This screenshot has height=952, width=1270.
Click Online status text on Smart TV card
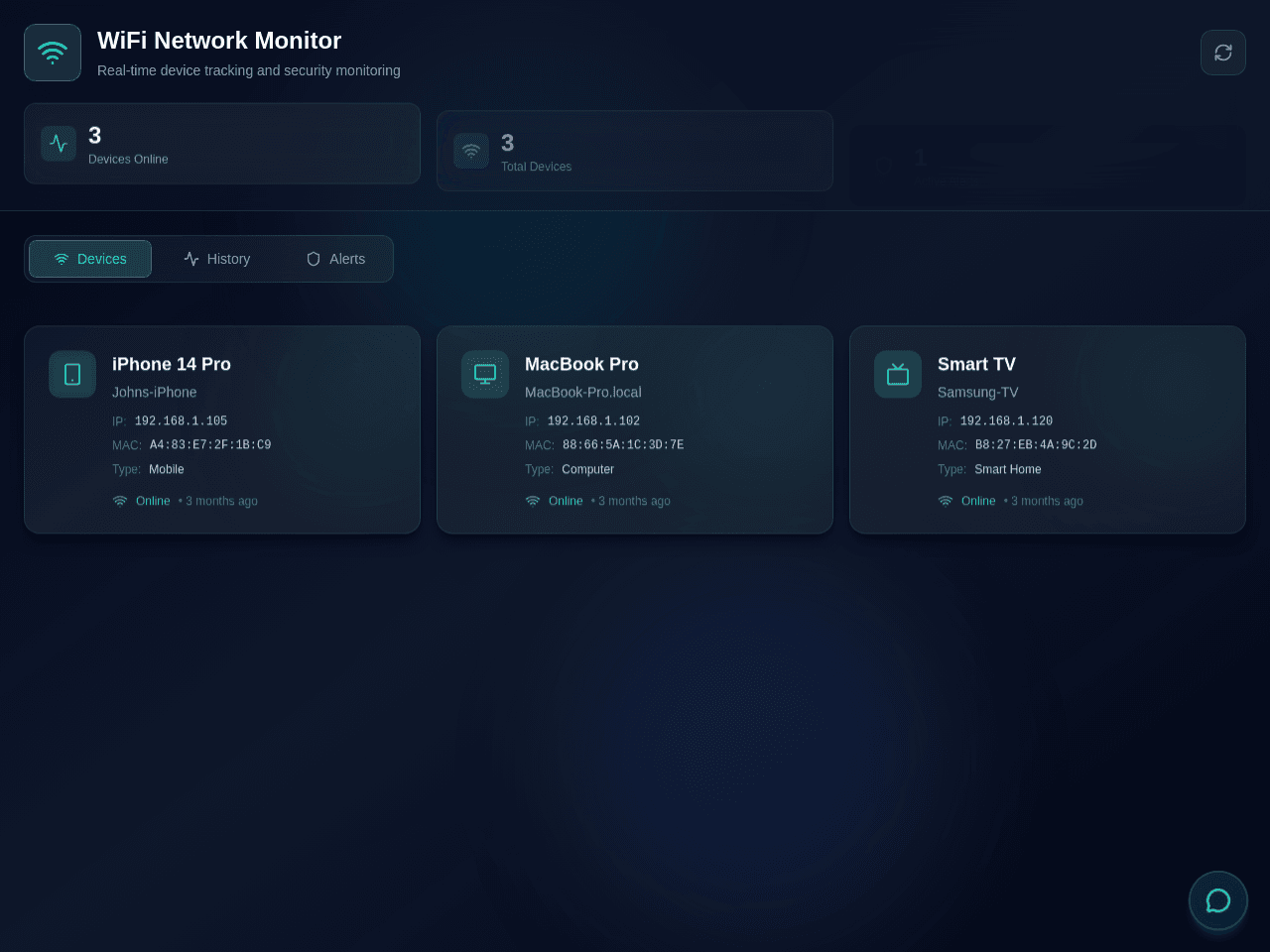pyautogui.click(x=978, y=502)
